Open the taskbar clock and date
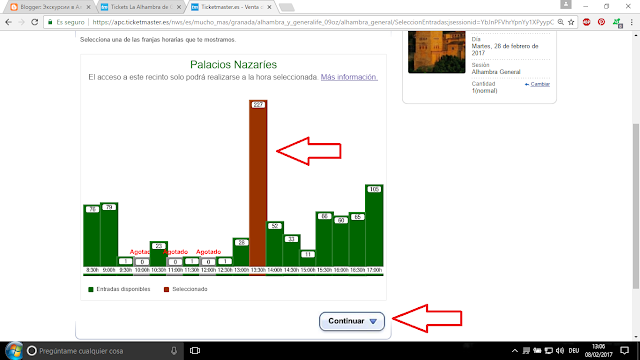 coord(598,351)
